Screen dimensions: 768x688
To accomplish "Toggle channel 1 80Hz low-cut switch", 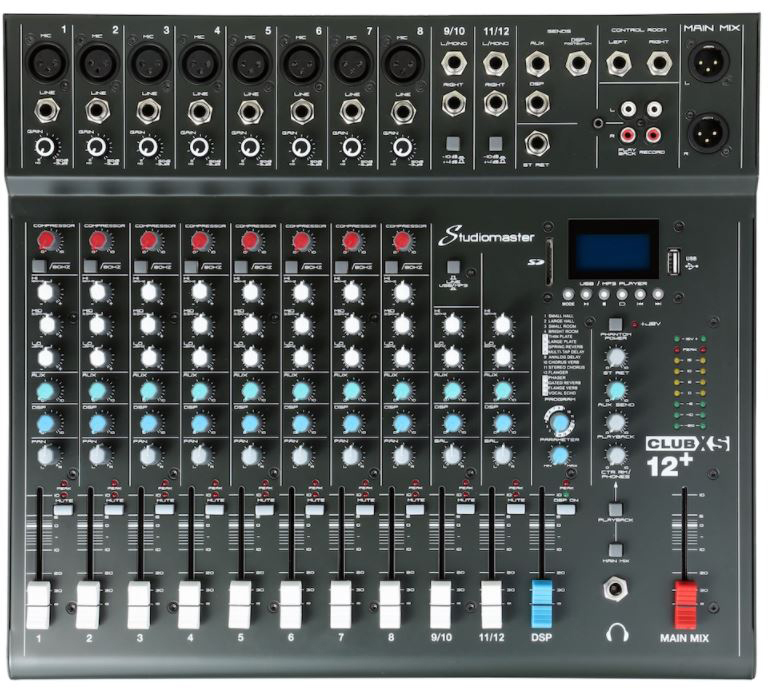I will pos(39,266).
